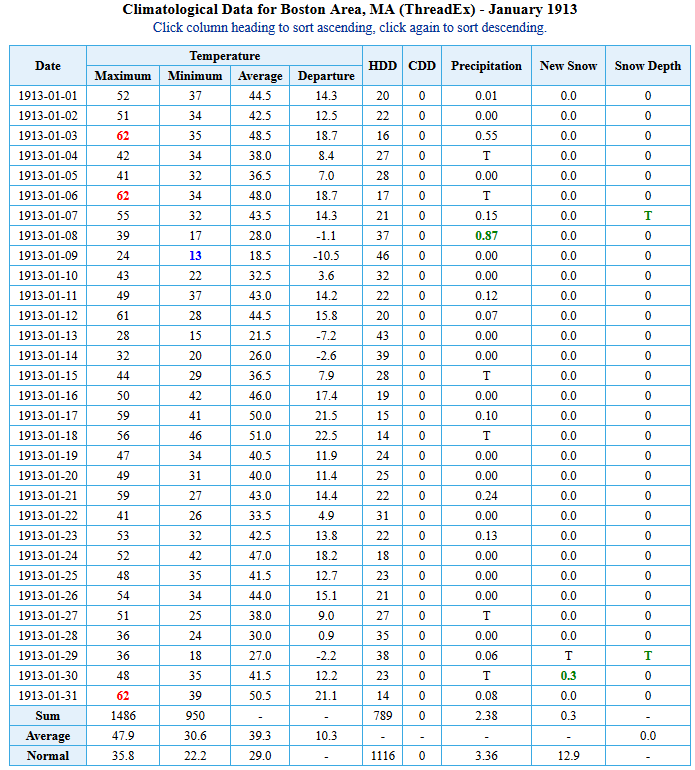Click the Temperature group header

(224, 56)
